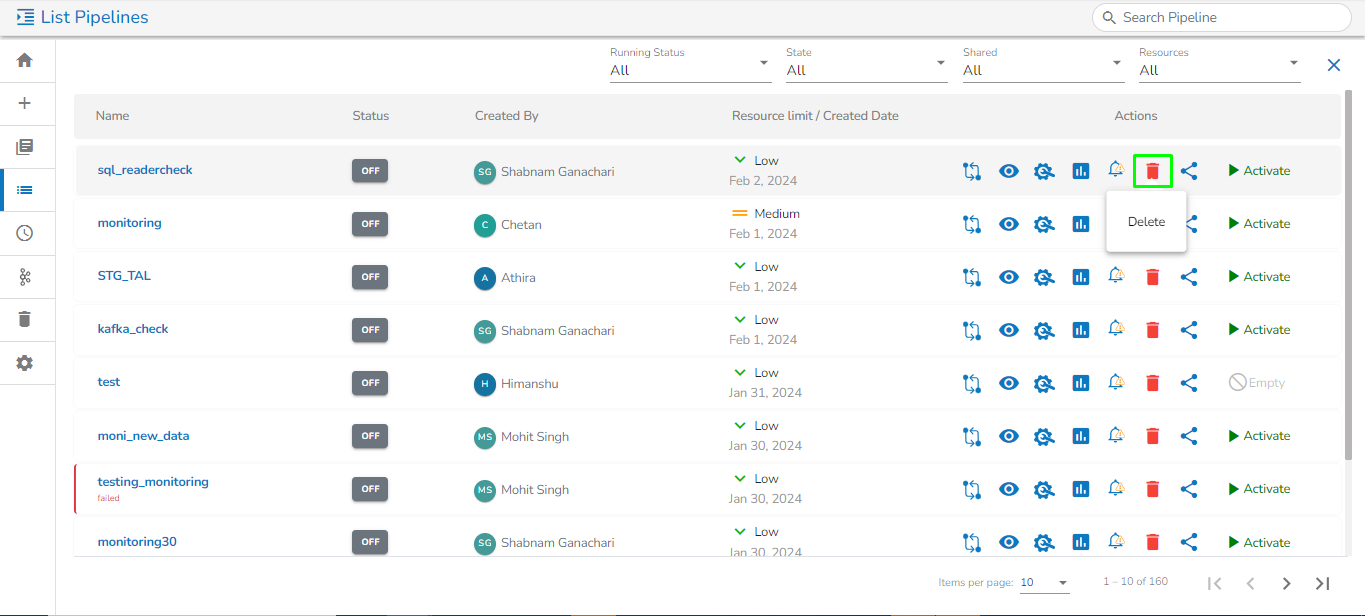Screen dimensions: 1365x616
Task: Open the bar chart monitoring icon for moni_new_data
Action: [x=1080, y=436]
